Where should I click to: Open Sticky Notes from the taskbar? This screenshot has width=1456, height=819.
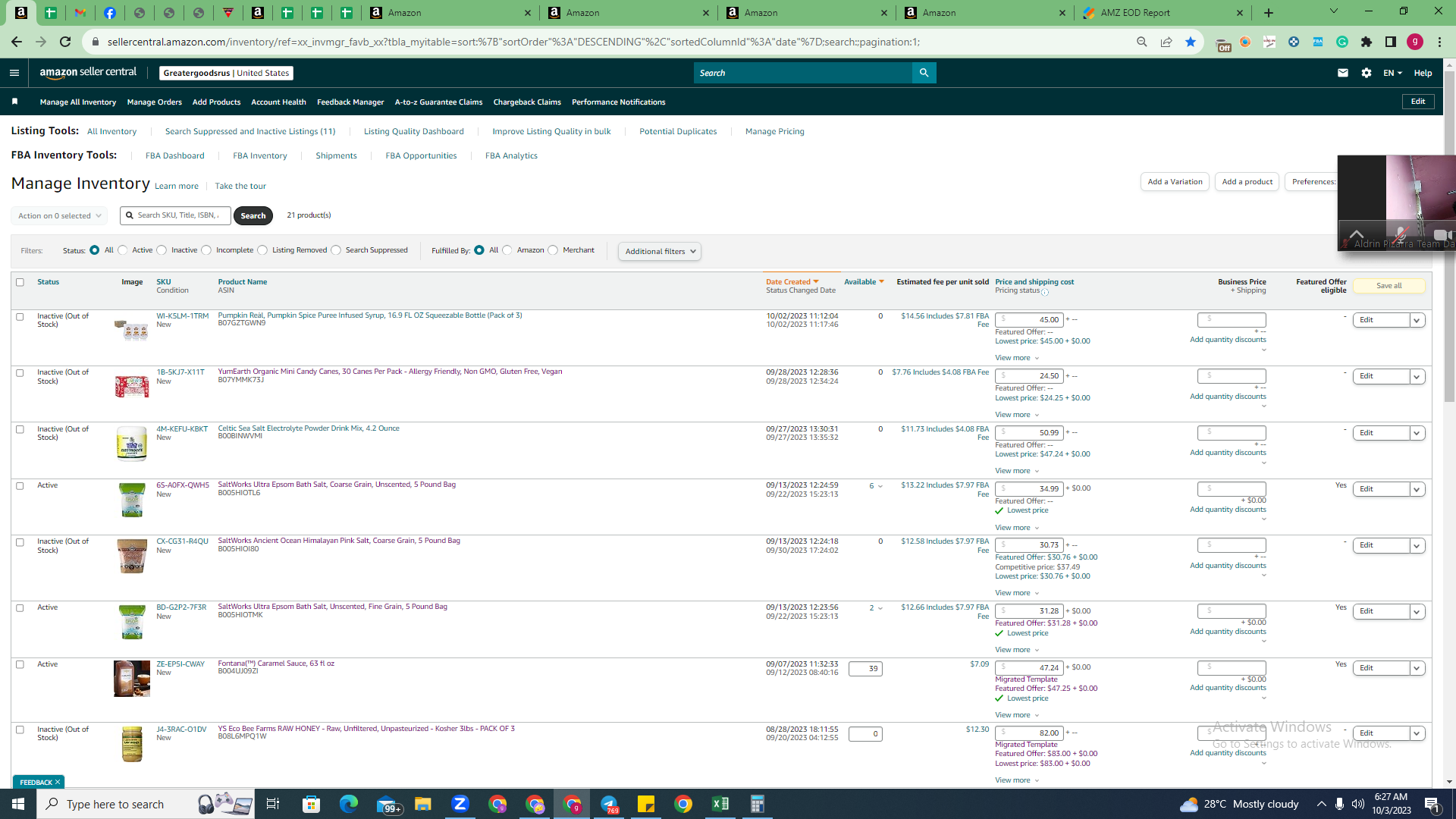(646, 804)
